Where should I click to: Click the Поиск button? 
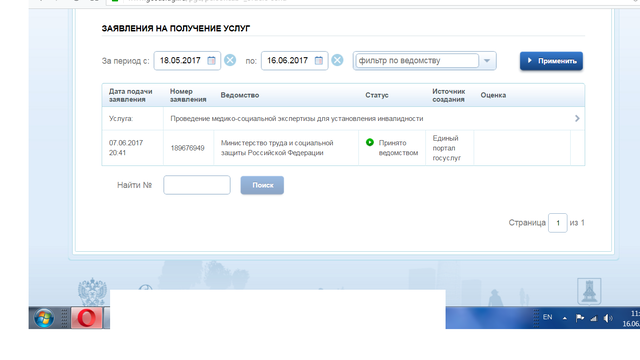click(262, 185)
